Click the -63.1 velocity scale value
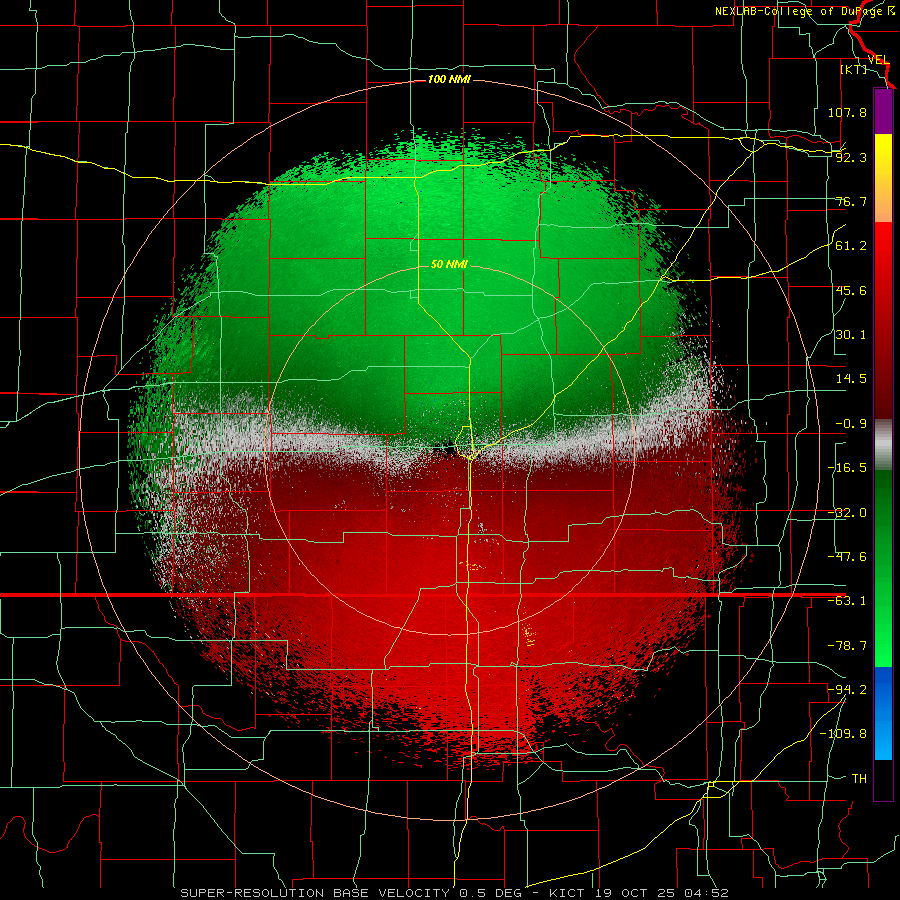This screenshot has height=900, width=900. pyautogui.click(x=847, y=601)
